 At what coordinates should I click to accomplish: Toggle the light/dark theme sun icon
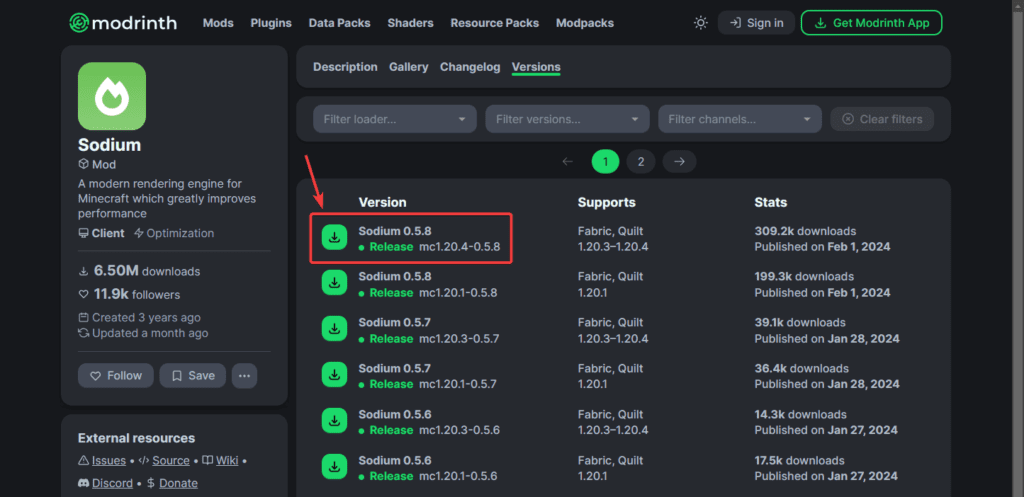point(700,23)
